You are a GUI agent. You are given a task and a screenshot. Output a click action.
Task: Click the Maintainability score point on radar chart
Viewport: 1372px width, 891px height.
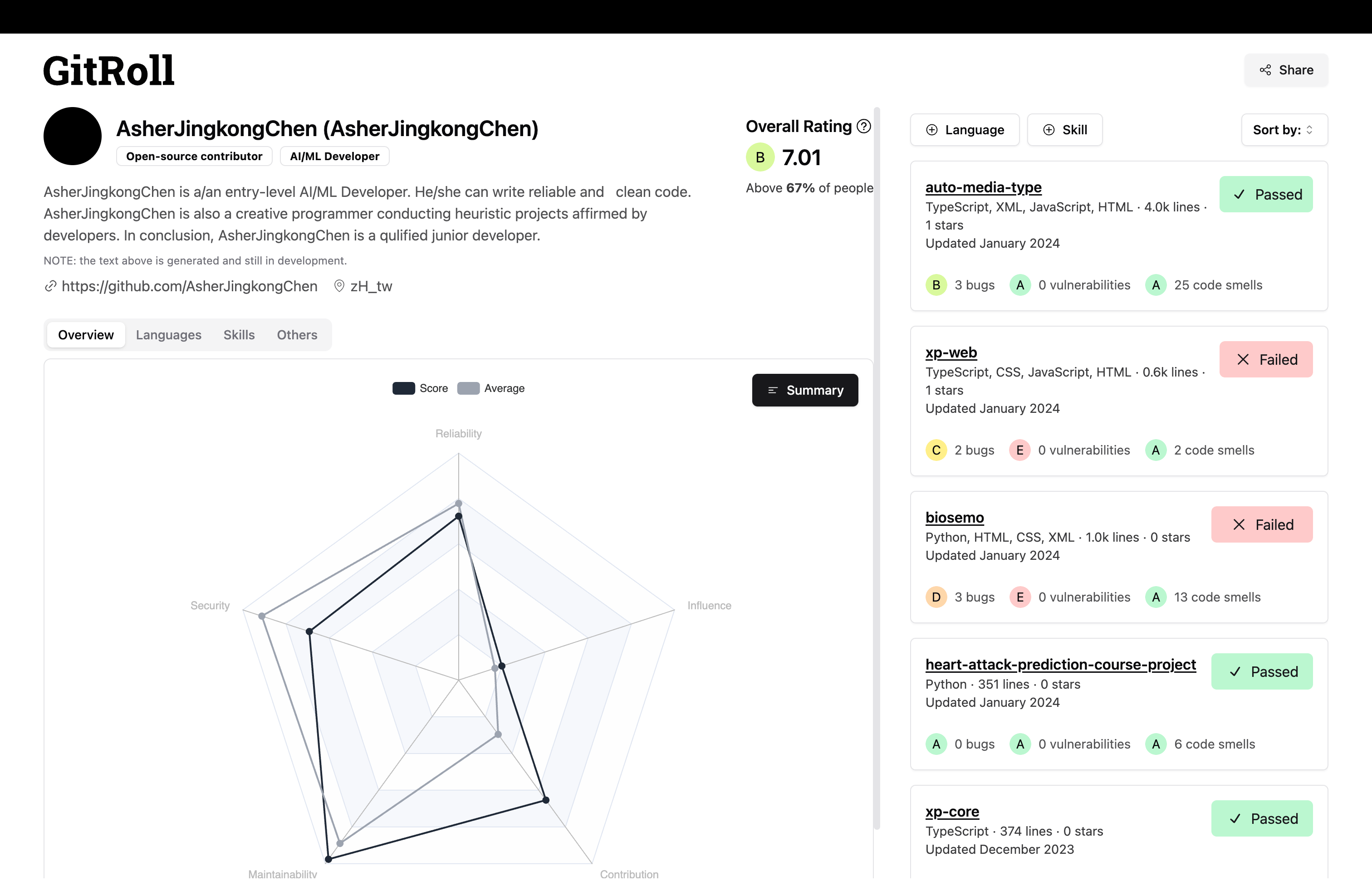tap(328, 859)
